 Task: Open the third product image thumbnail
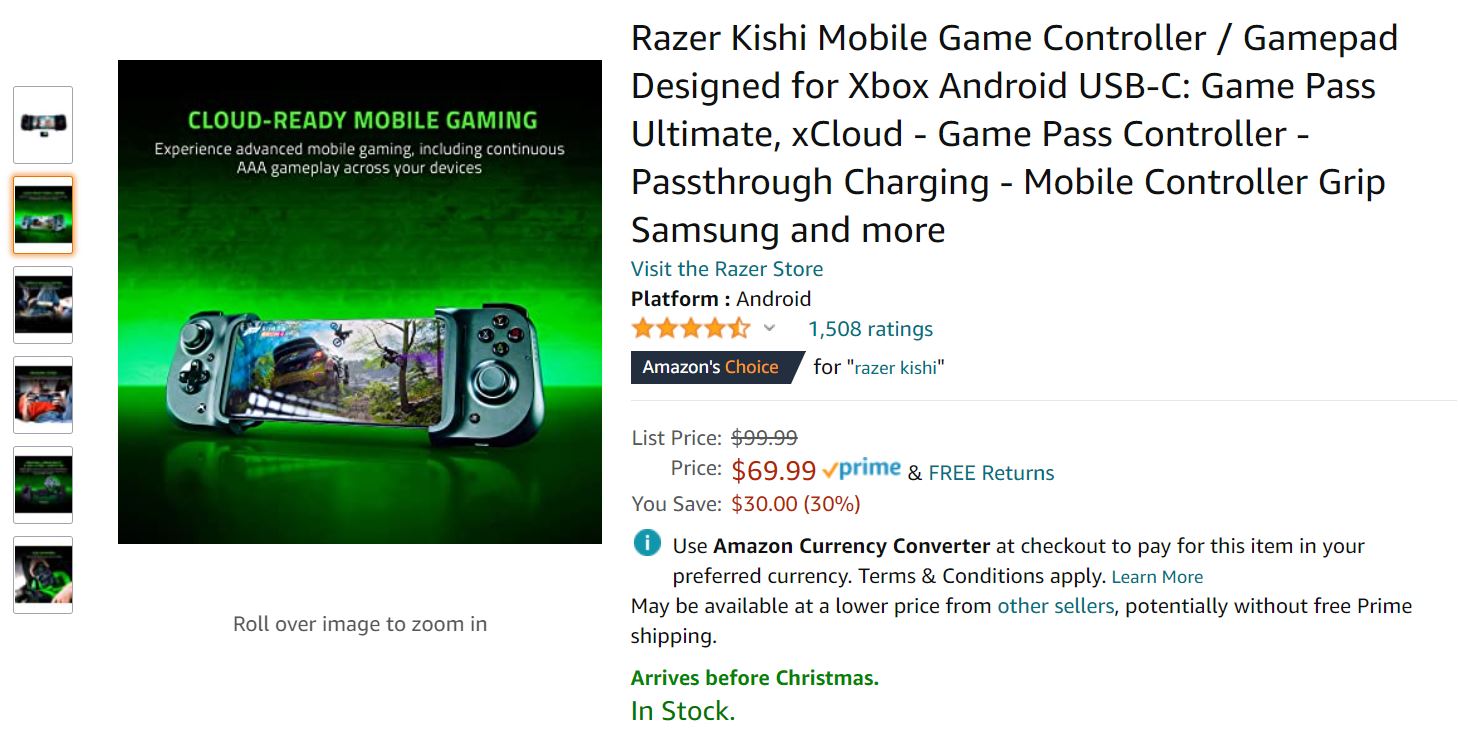coord(43,305)
